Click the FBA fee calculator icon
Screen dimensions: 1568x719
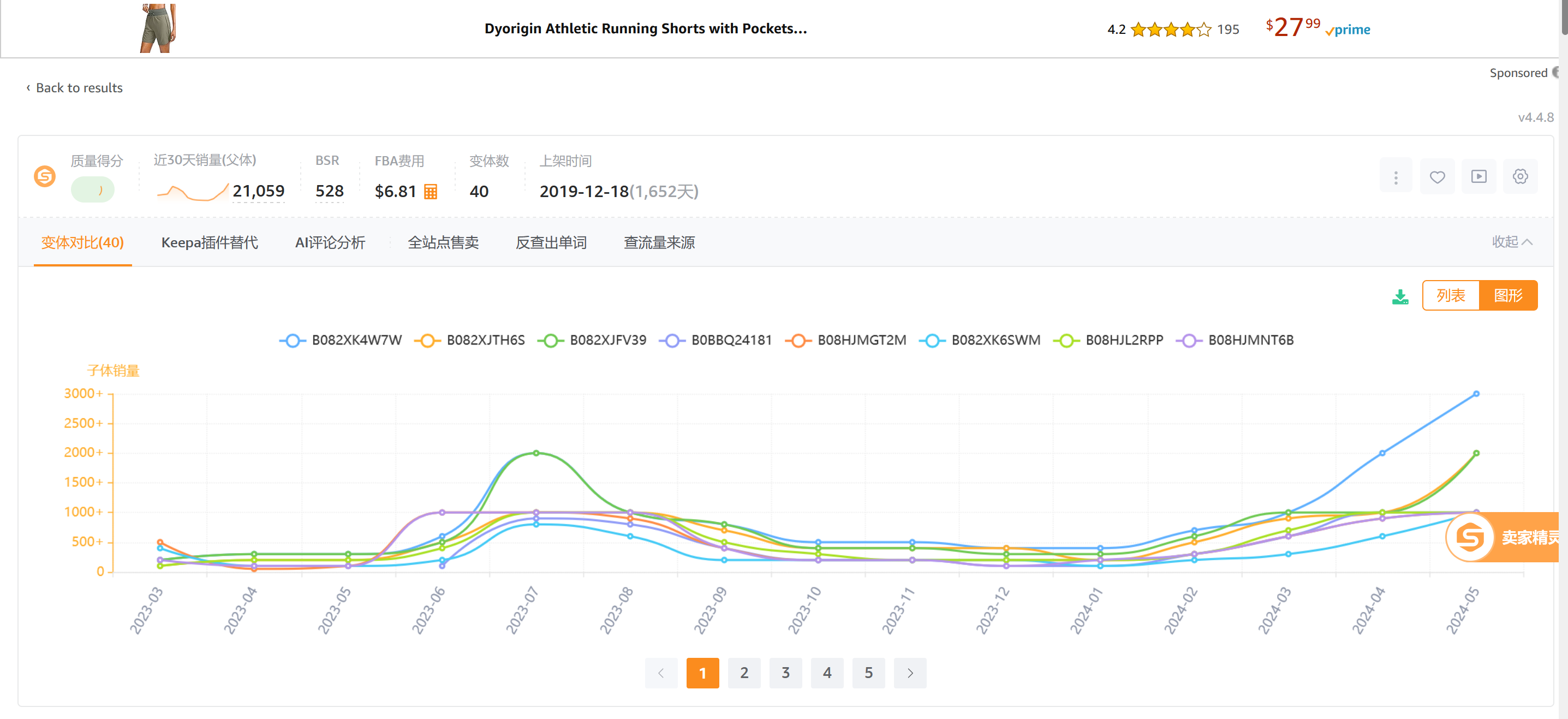tap(431, 192)
